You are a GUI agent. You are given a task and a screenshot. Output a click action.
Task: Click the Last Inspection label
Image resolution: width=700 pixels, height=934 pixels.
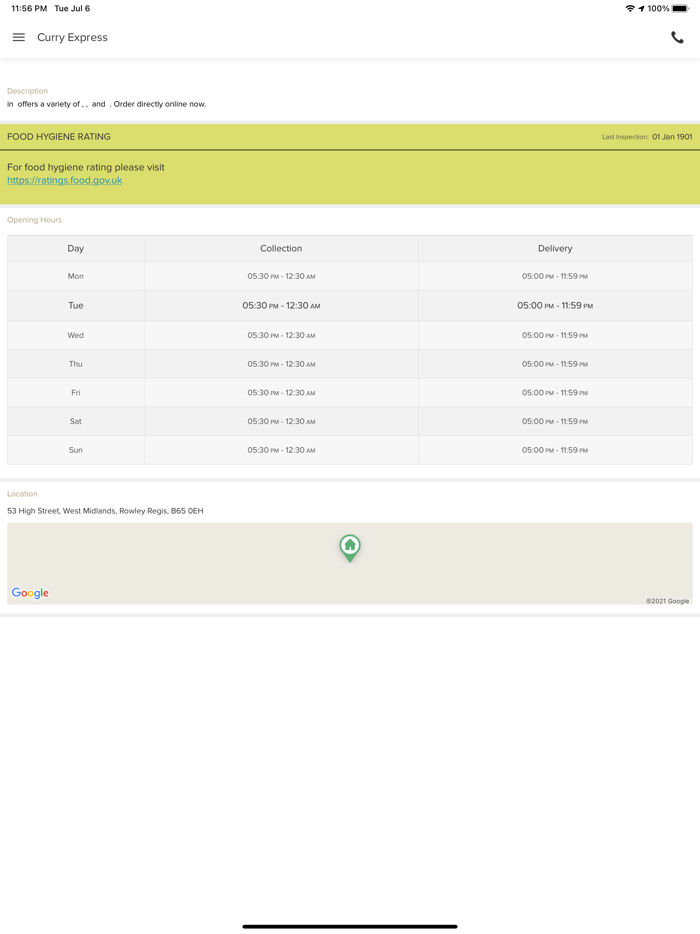(625, 137)
